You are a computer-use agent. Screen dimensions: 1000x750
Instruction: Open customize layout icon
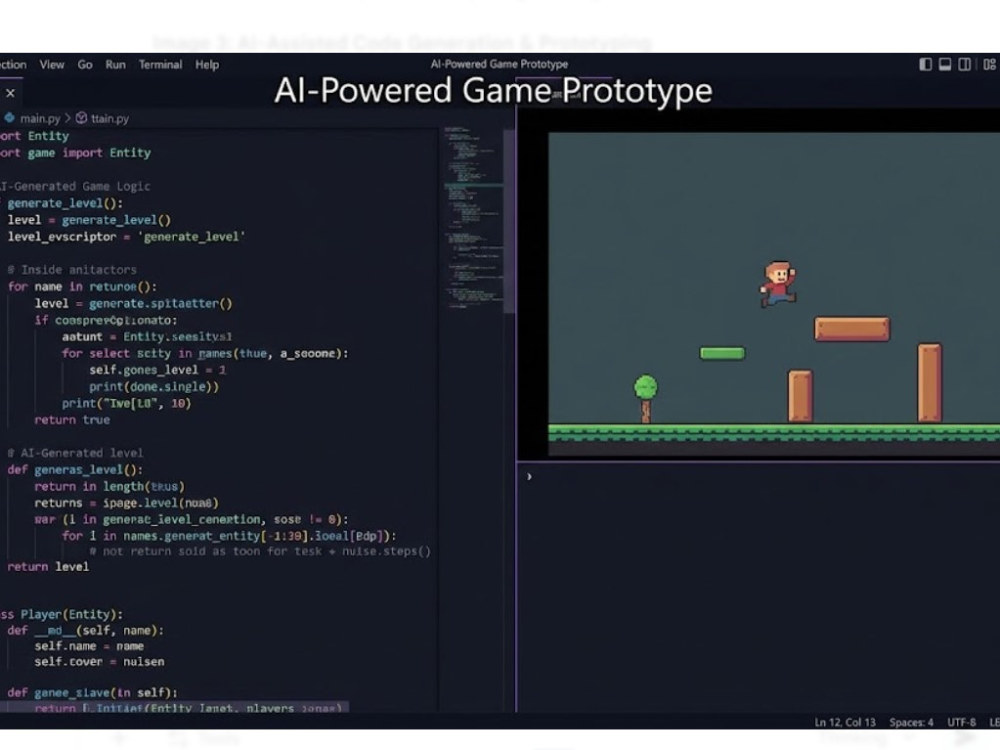pos(989,64)
